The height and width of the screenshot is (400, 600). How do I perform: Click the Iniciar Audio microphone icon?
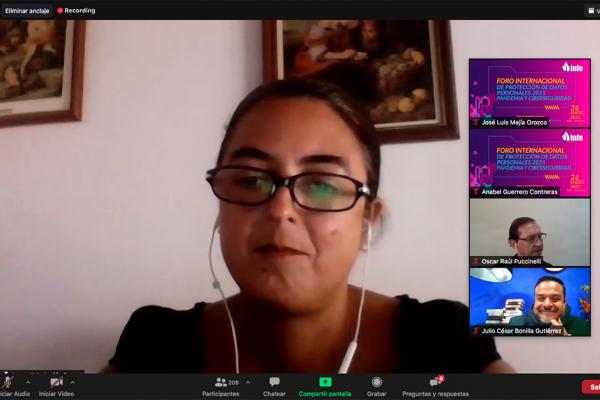coord(8,382)
